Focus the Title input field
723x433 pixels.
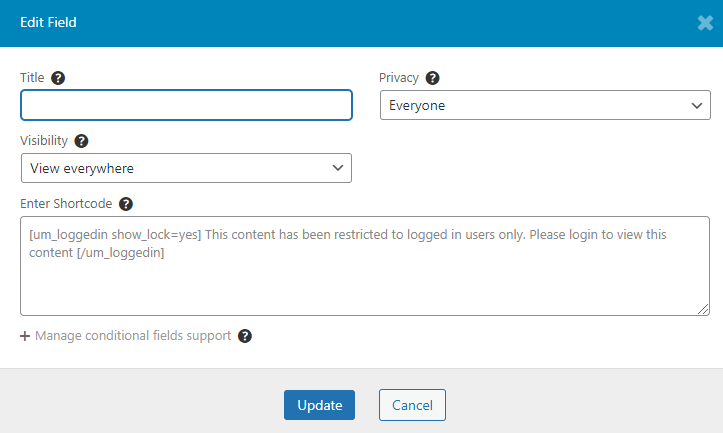[x=186, y=105]
